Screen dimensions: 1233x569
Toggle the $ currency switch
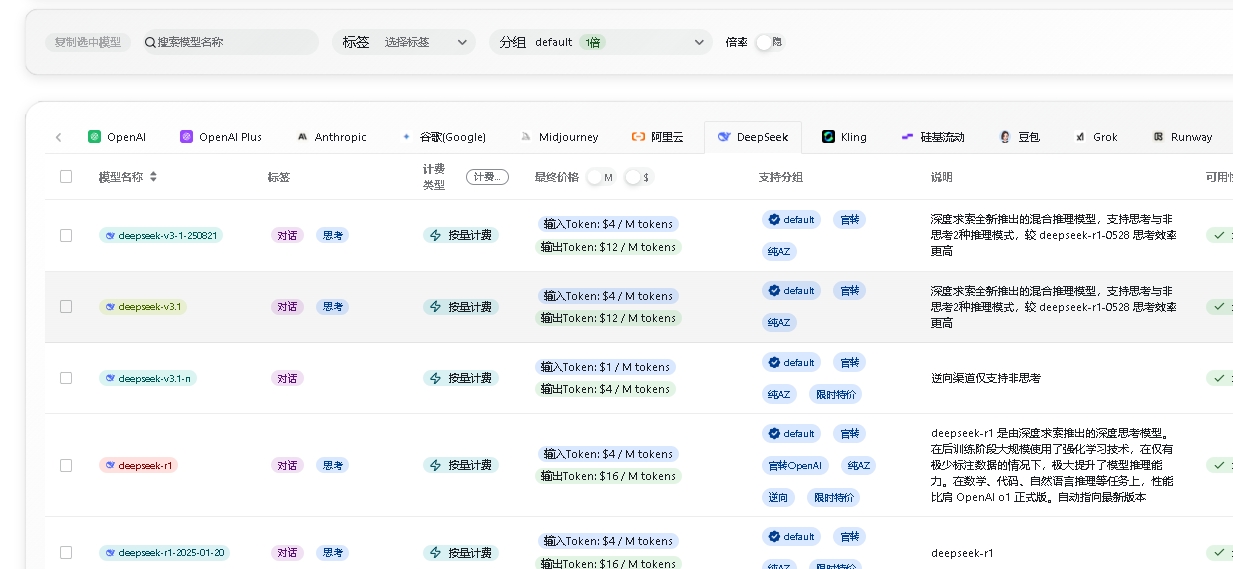(x=638, y=177)
